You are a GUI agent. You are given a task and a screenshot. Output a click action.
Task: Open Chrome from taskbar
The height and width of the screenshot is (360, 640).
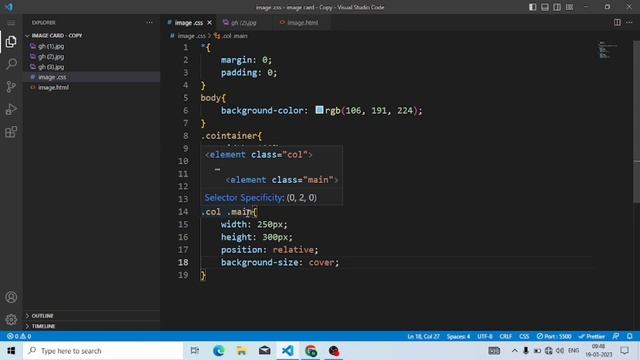click(311, 351)
